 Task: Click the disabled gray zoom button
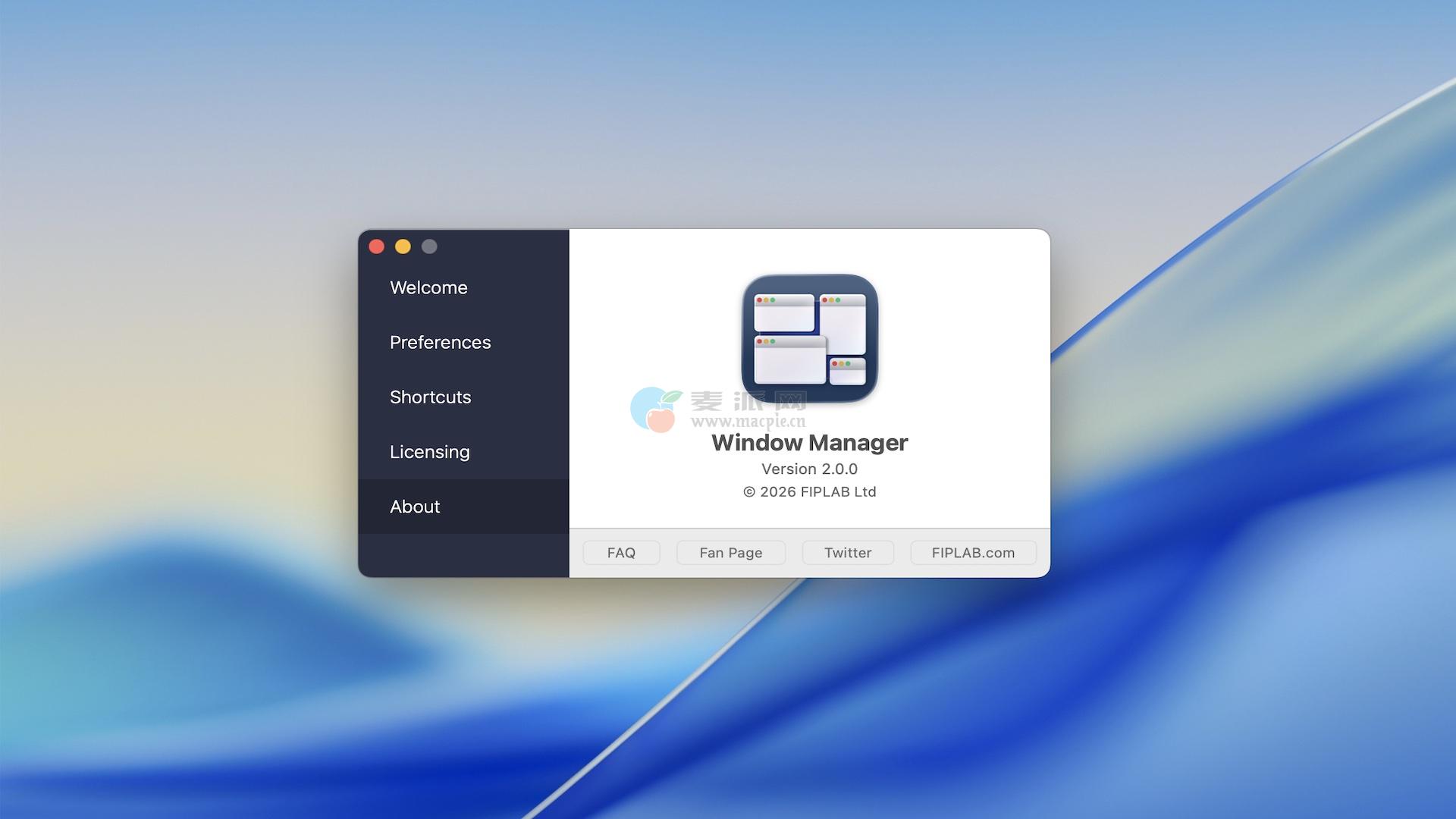[x=429, y=246]
